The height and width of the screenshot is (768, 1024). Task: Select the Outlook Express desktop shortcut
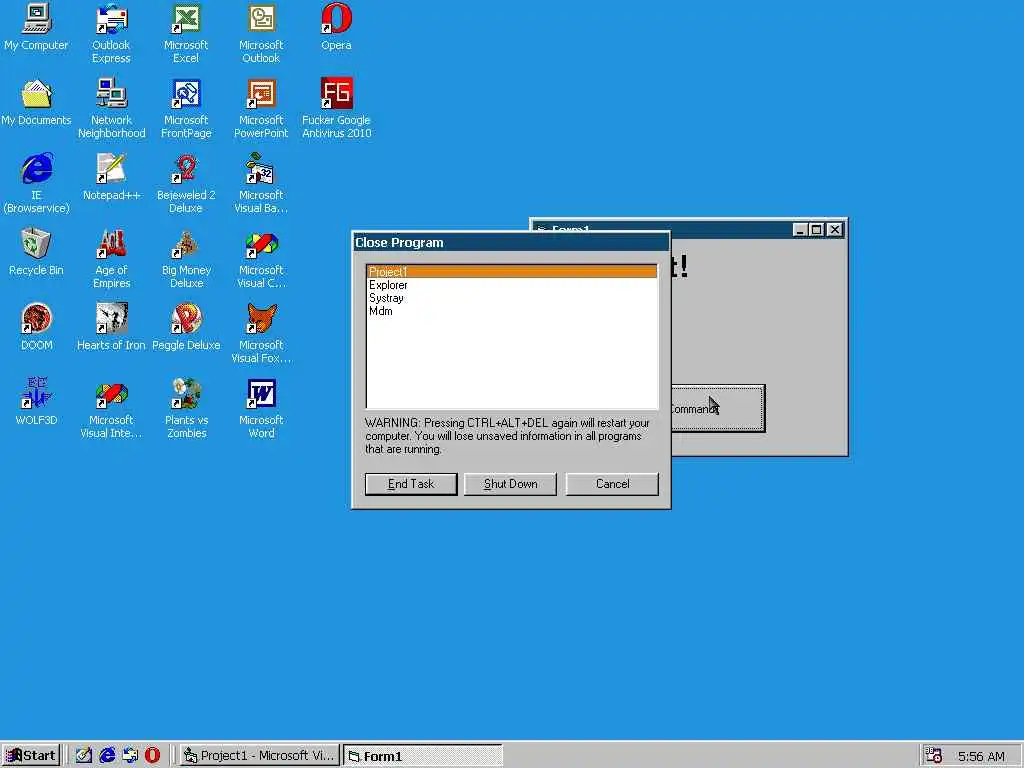click(111, 33)
